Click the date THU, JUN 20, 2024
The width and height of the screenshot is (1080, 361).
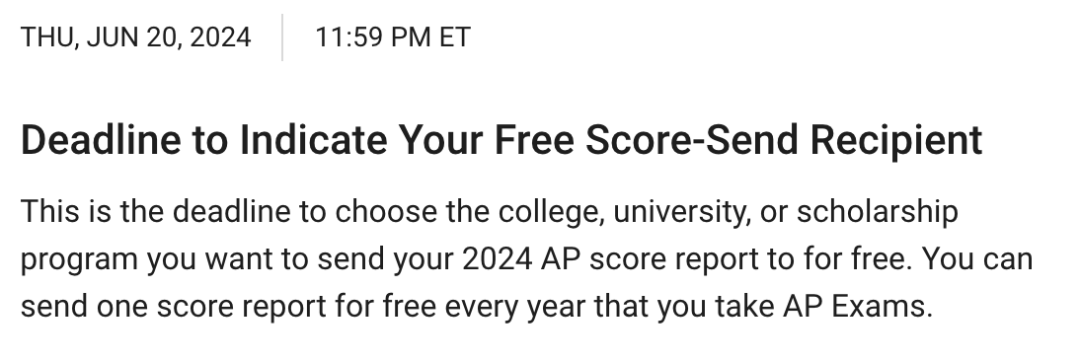point(136,37)
